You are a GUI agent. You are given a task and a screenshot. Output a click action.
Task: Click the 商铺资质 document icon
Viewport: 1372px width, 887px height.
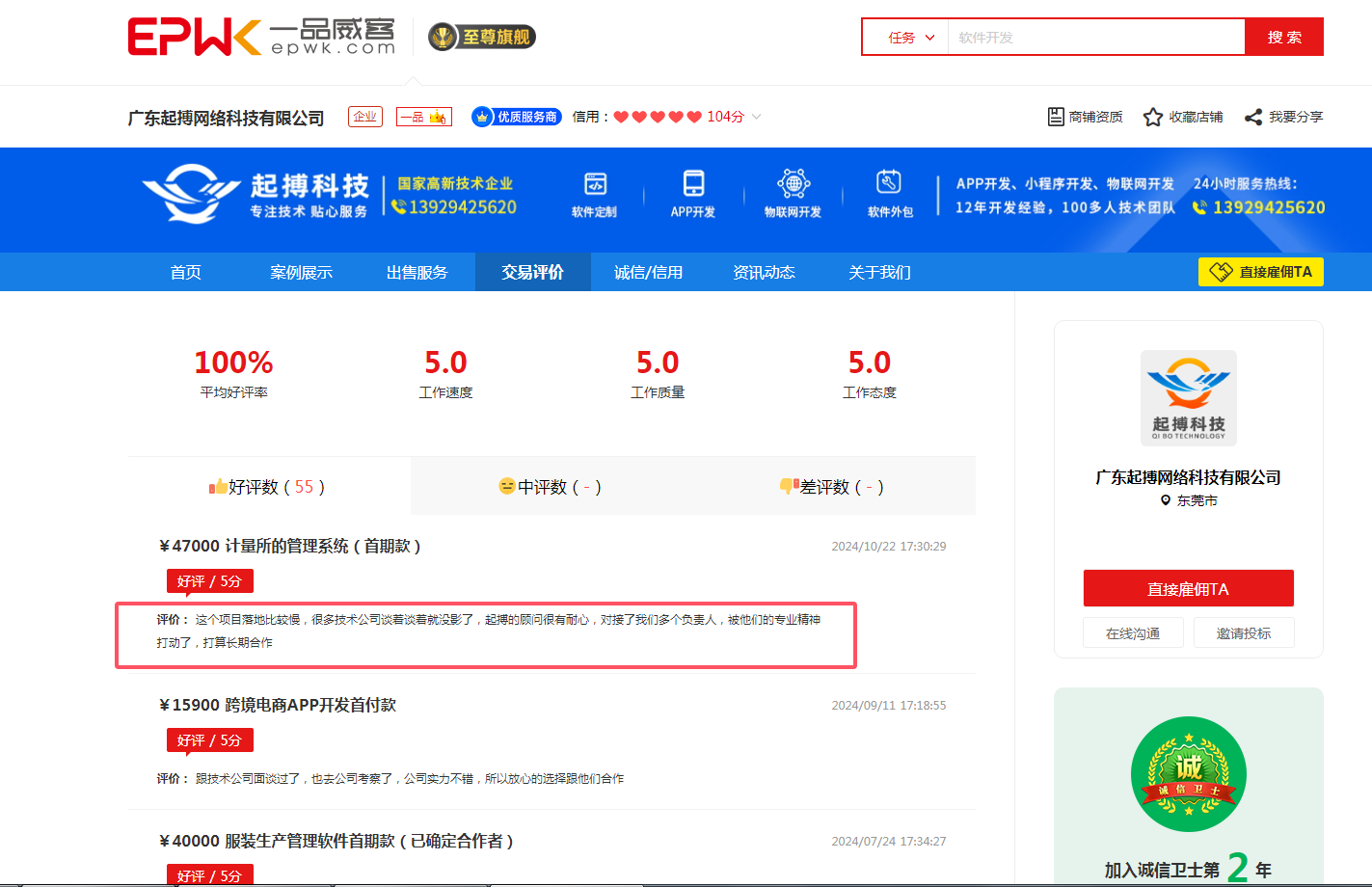click(1056, 117)
